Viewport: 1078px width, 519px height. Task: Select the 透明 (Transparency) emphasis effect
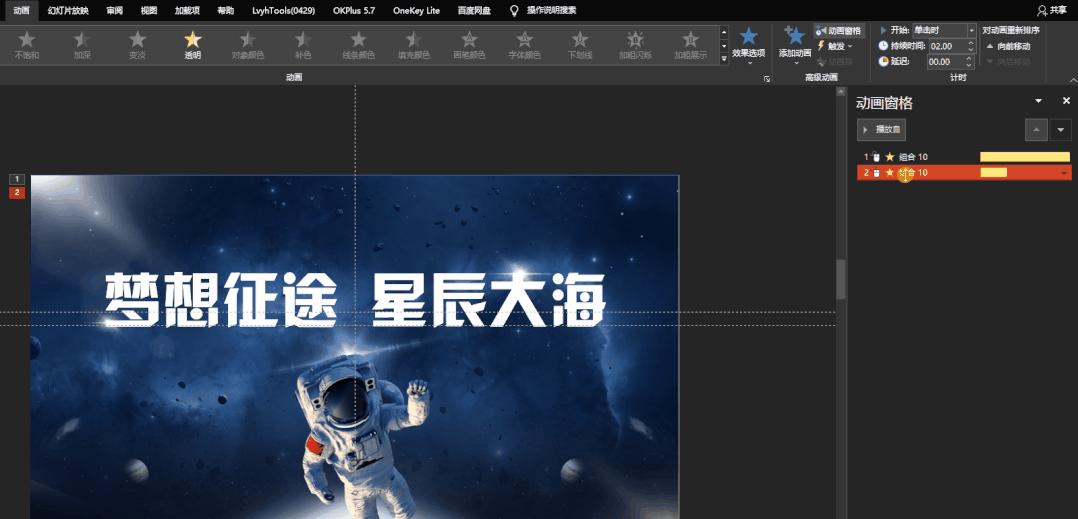192,45
